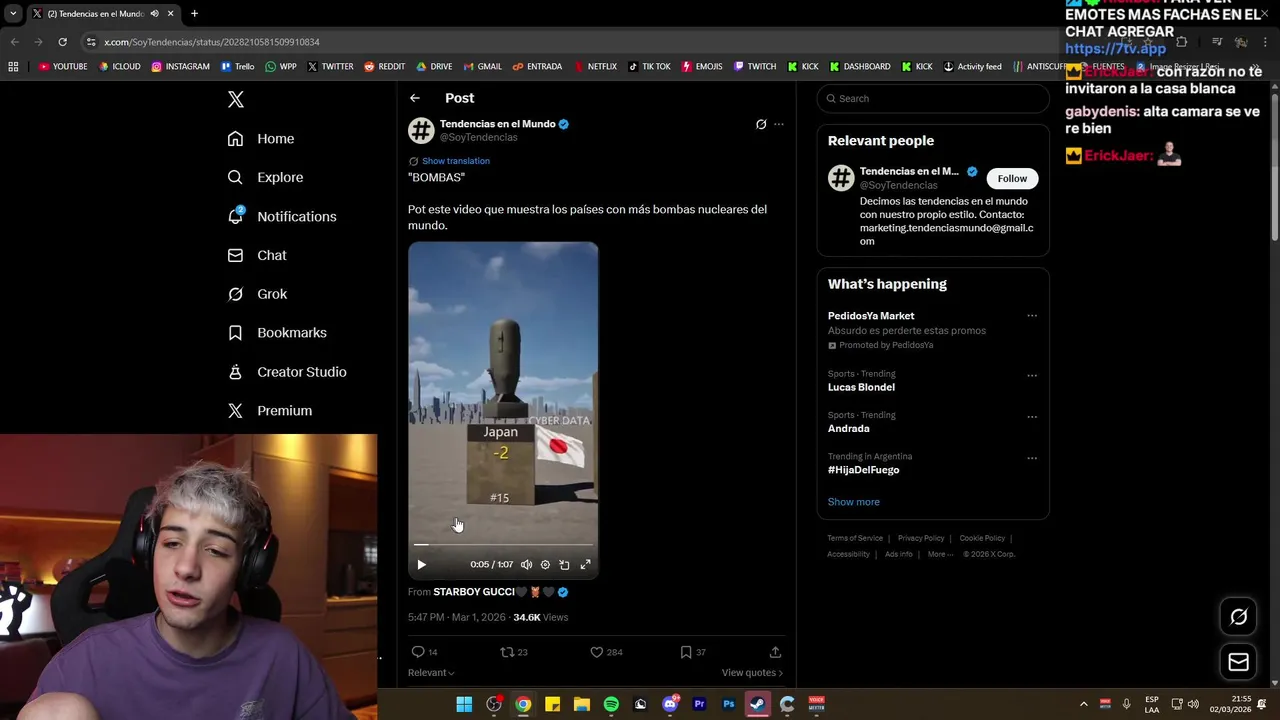Show translation of the post
1280x720 pixels.
[x=455, y=161]
